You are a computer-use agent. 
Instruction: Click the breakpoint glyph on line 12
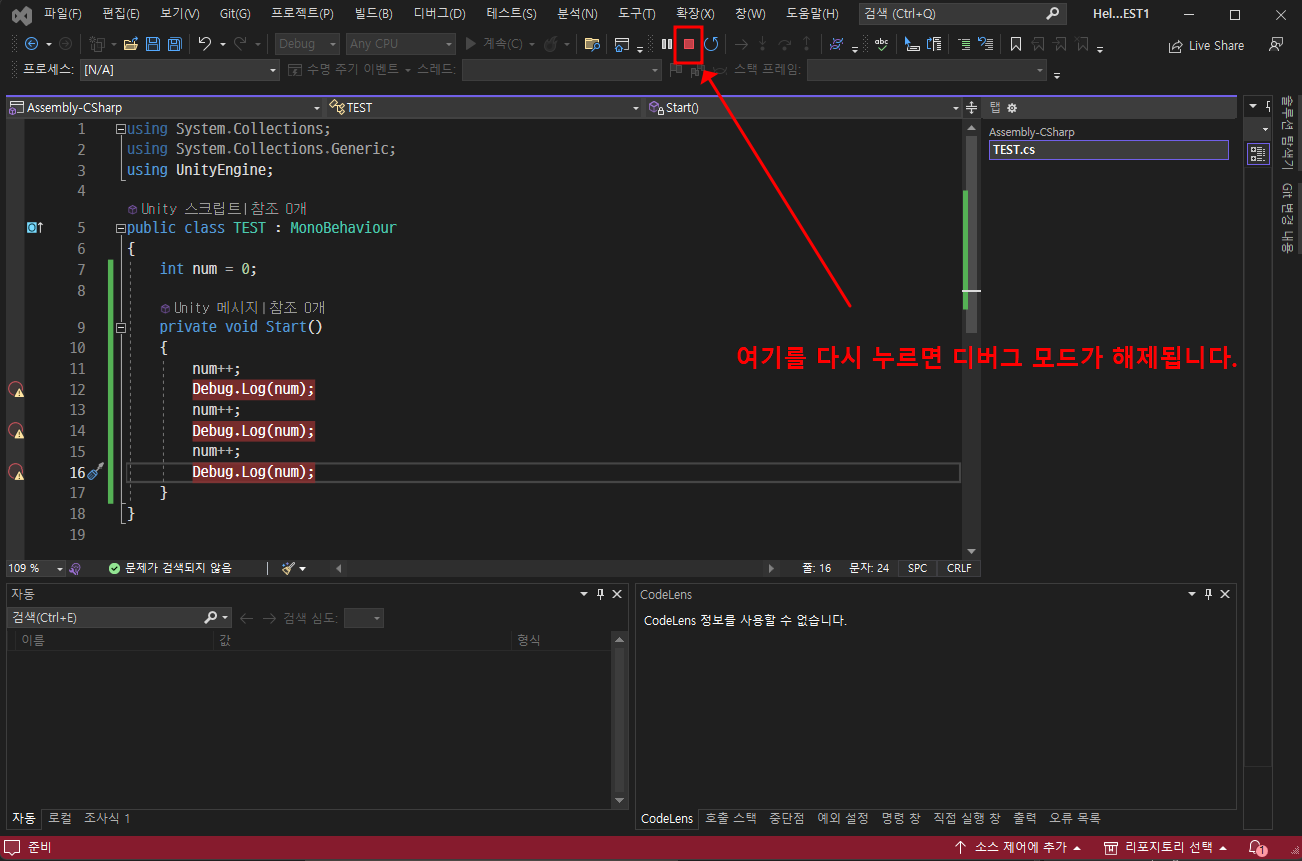click(16, 390)
